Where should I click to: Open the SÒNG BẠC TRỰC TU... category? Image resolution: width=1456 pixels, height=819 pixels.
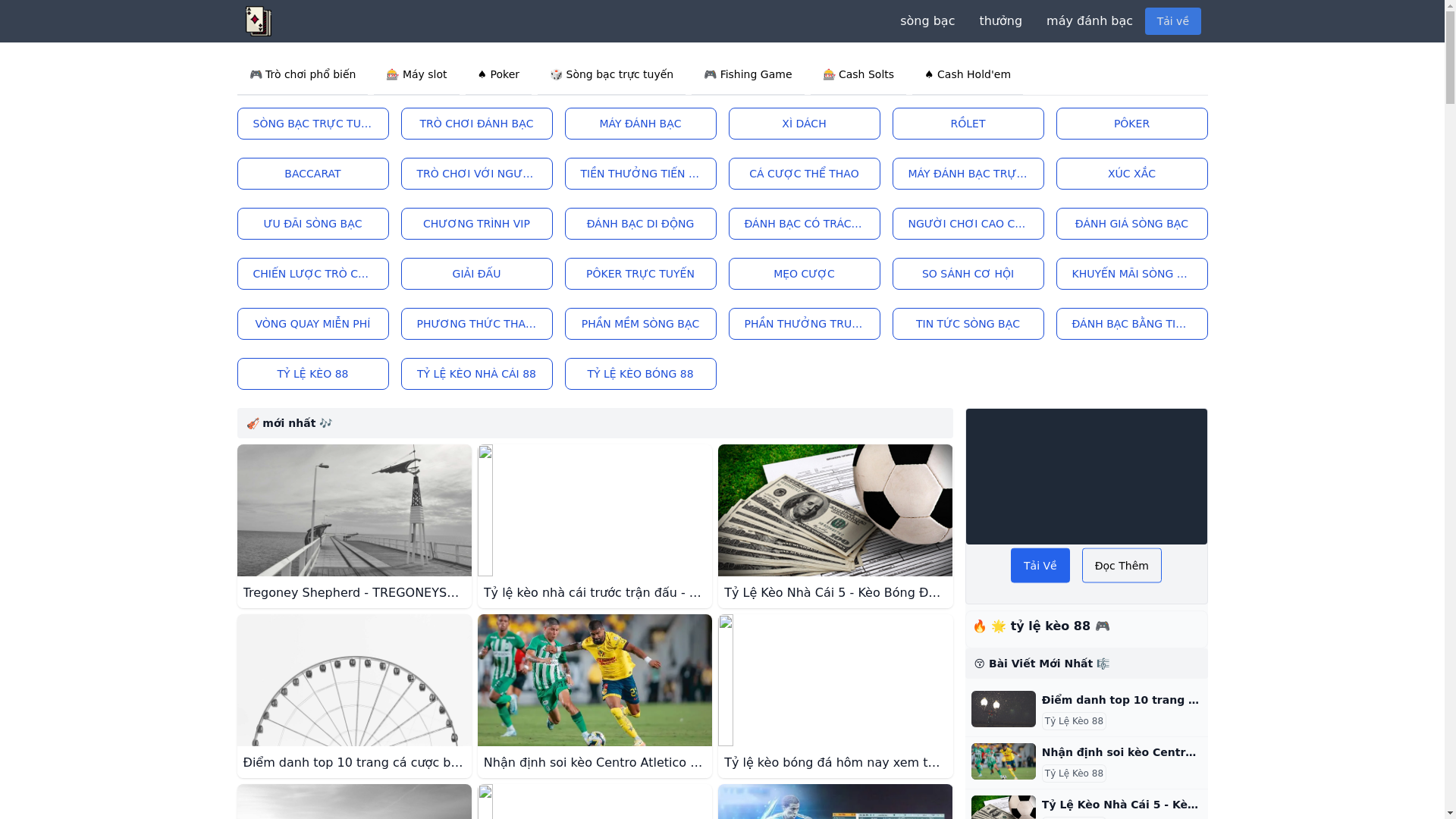coord(312,124)
